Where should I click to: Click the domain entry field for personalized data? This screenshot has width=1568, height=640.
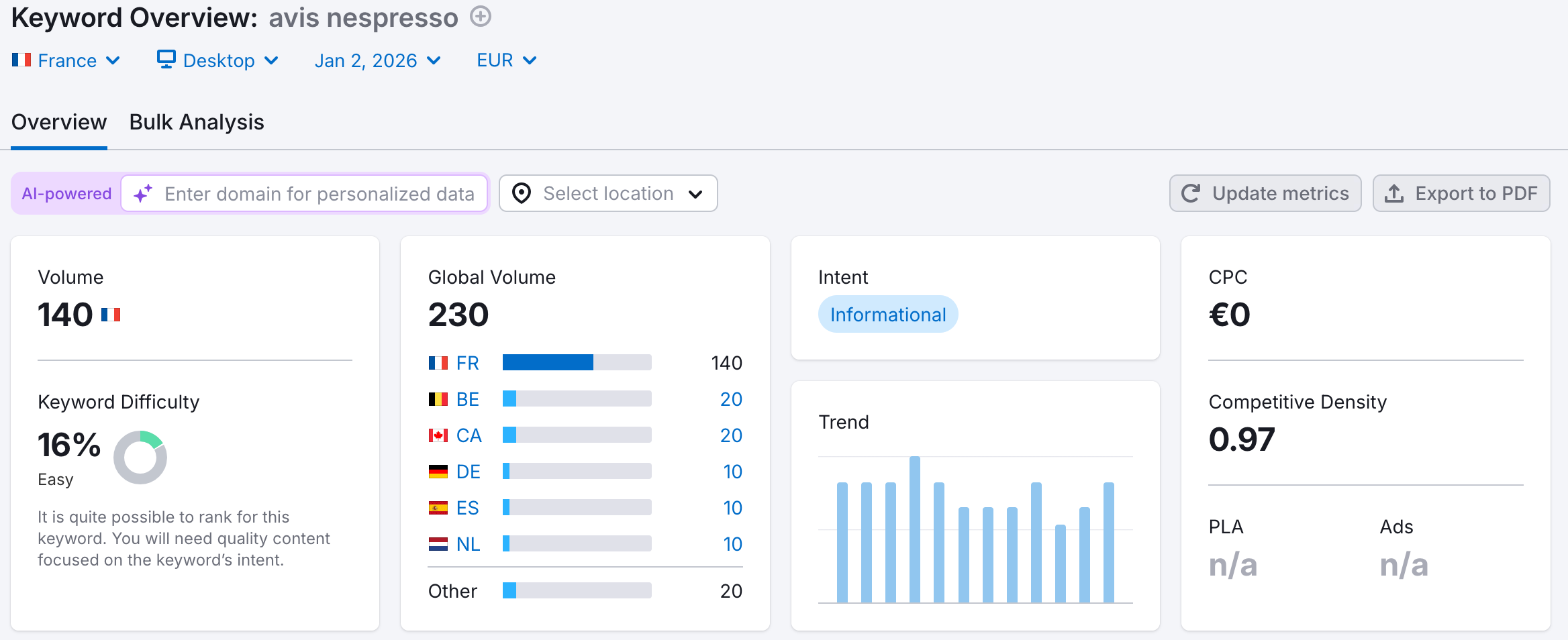(x=305, y=193)
